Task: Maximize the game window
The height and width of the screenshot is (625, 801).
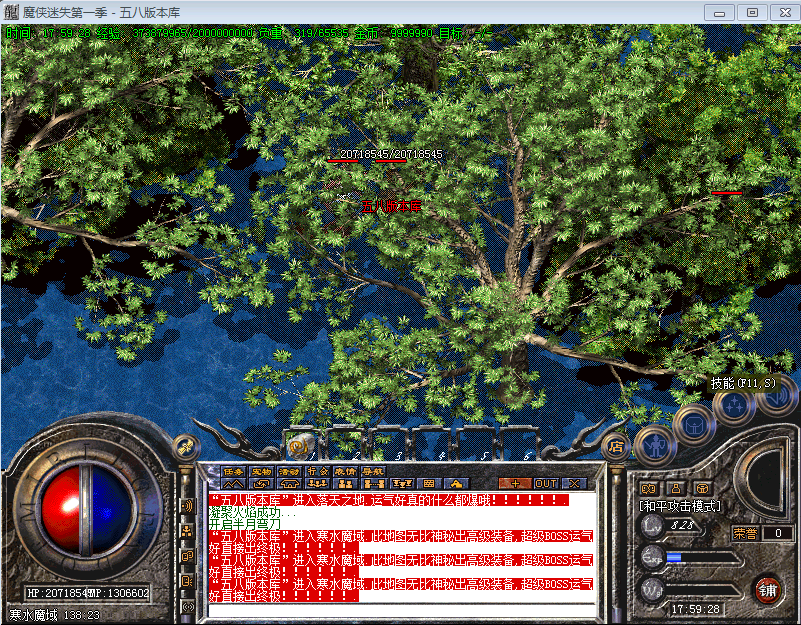Action: click(x=752, y=13)
